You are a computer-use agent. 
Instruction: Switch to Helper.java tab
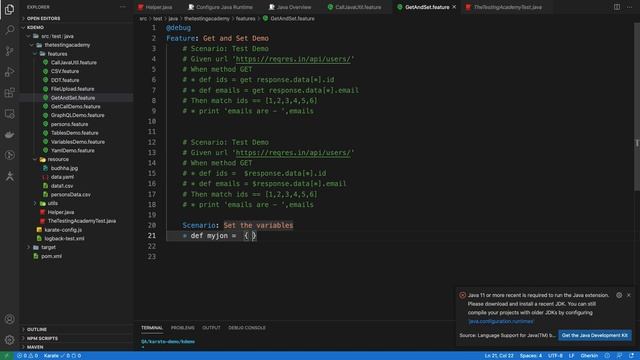[155, 7]
